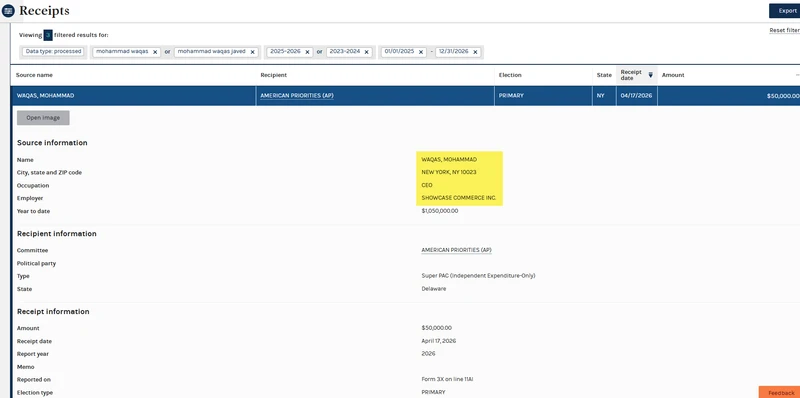The height and width of the screenshot is (398, 800).
Task: Click the Election column header
Action: point(510,75)
